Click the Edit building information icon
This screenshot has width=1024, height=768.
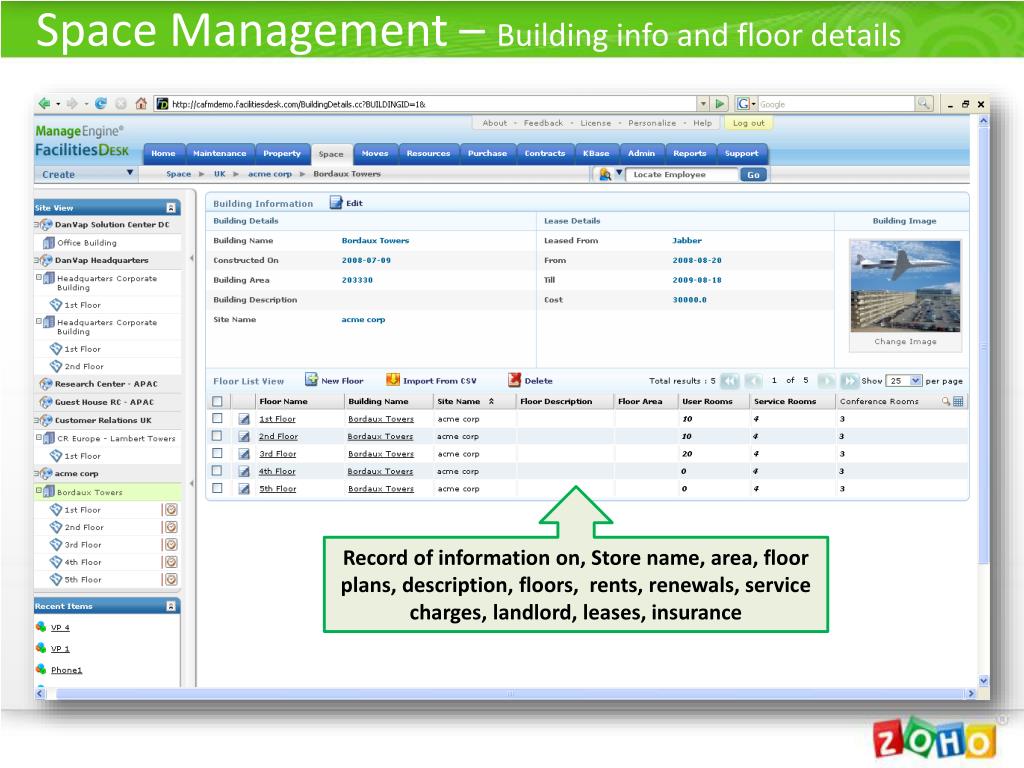[x=336, y=202]
